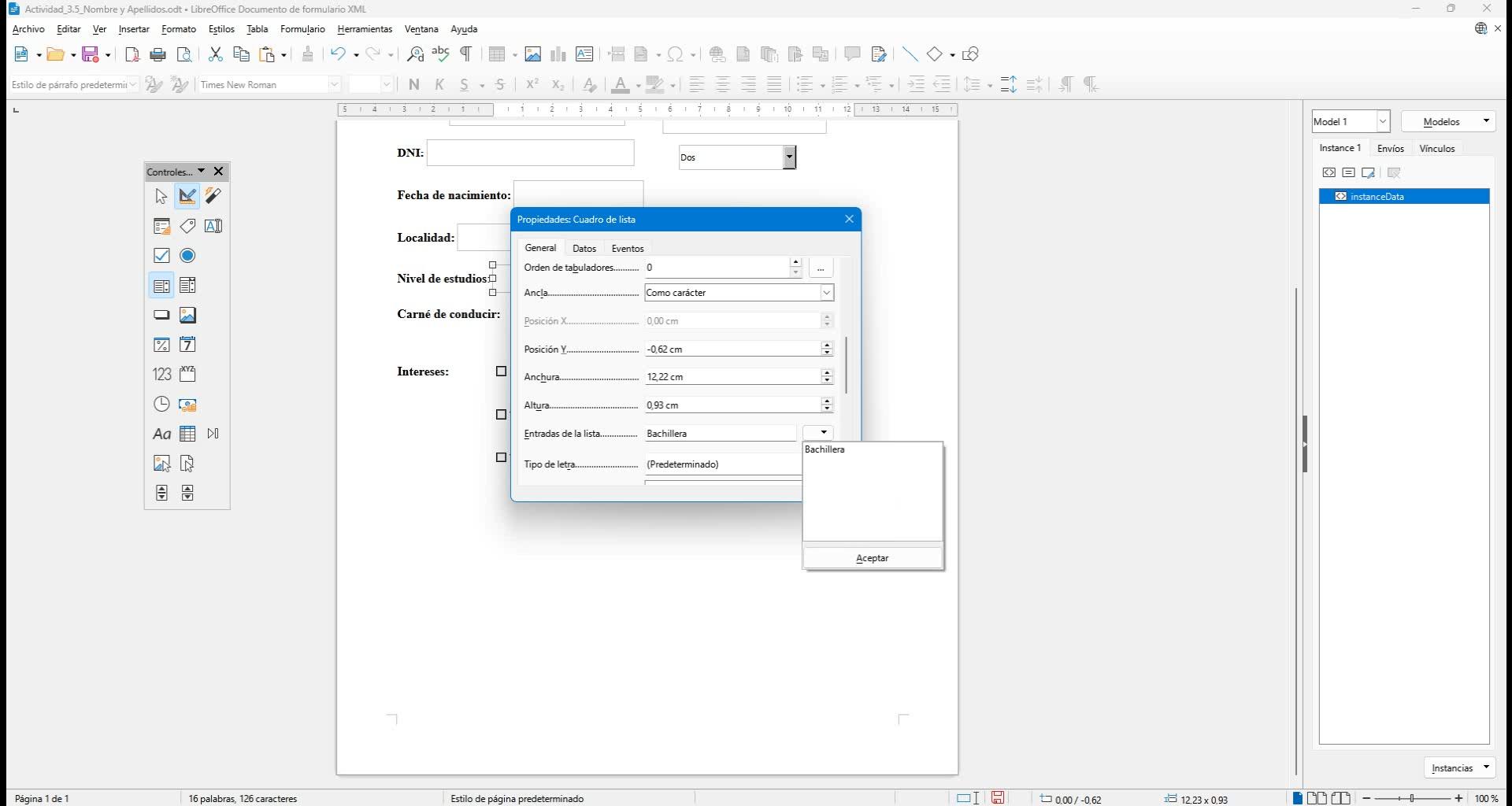Click the Aceptar button
Screen dimensions: 1512x806
(x=872, y=558)
